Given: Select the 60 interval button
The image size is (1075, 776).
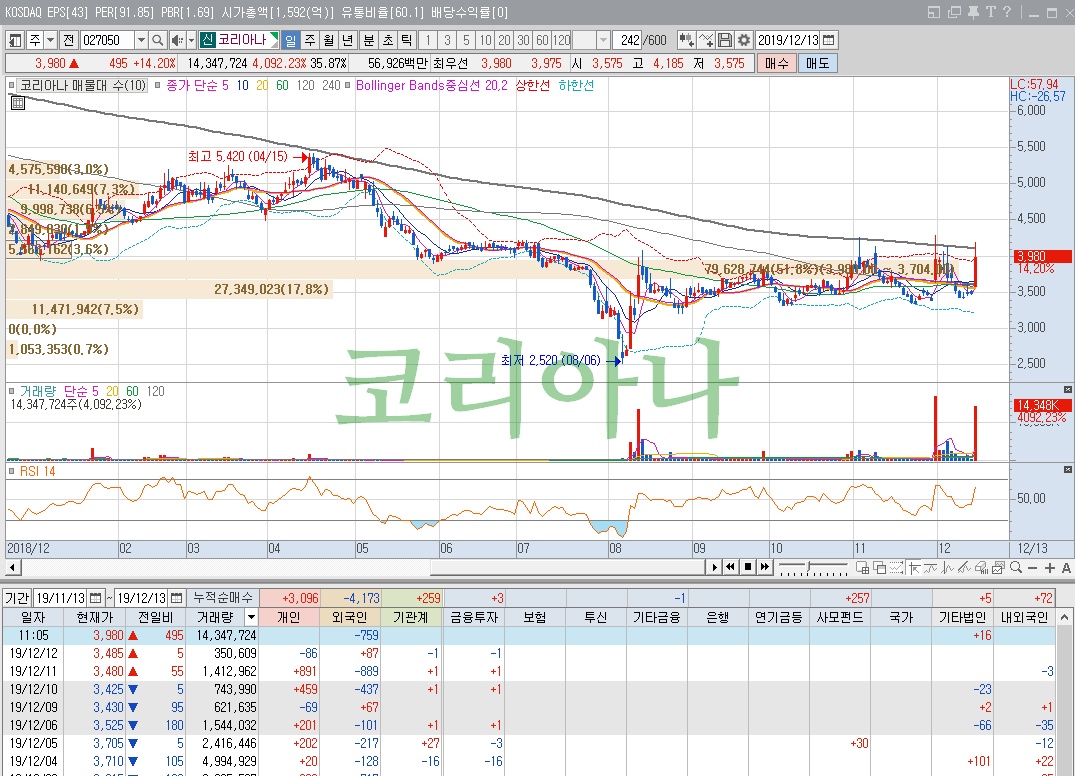Looking at the screenshot, I should [542, 40].
